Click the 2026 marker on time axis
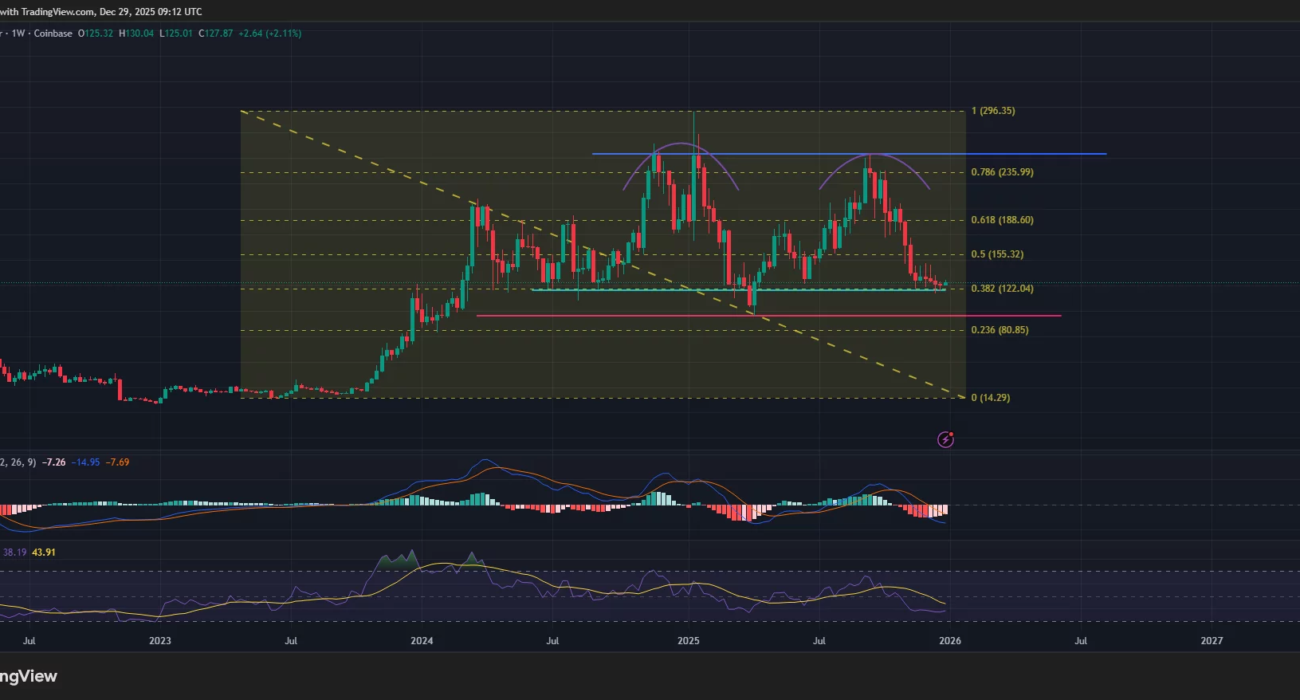 point(950,639)
